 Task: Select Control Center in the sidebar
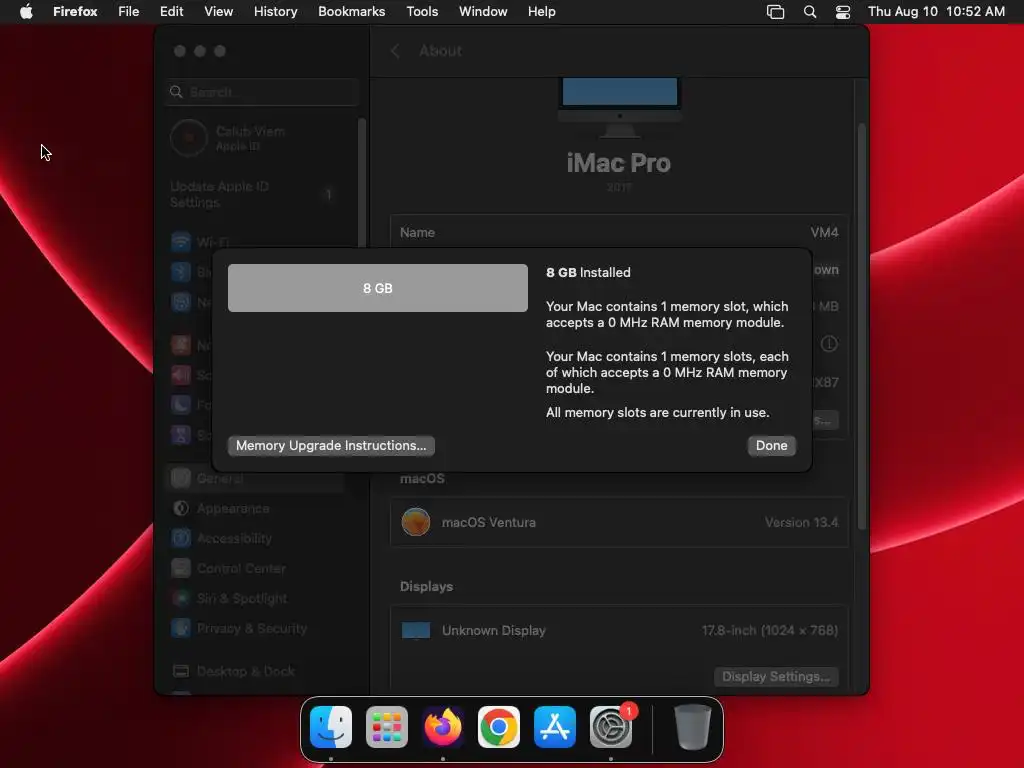point(255,568)
